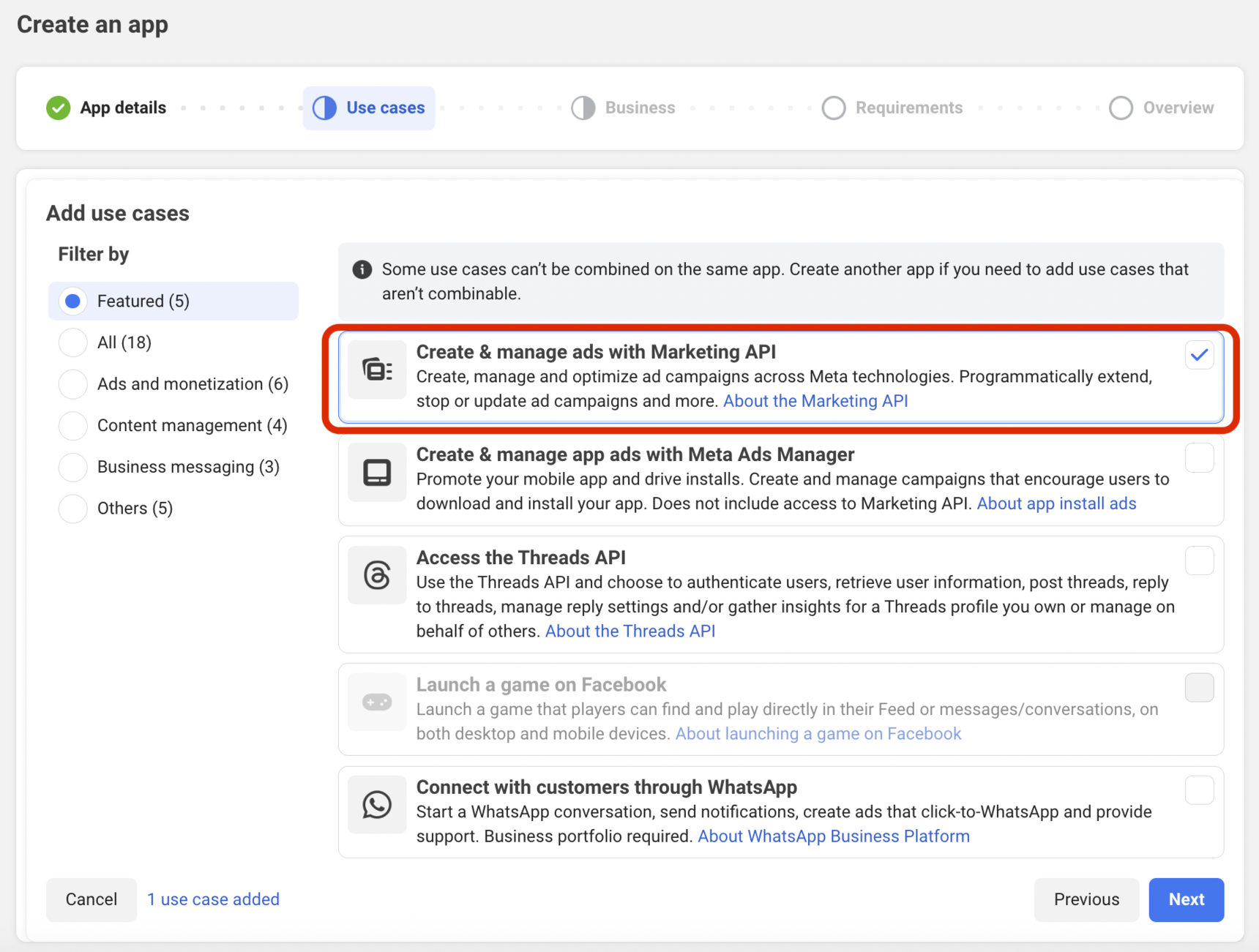Click the Use cases half-circle step icon

[324, 108]
